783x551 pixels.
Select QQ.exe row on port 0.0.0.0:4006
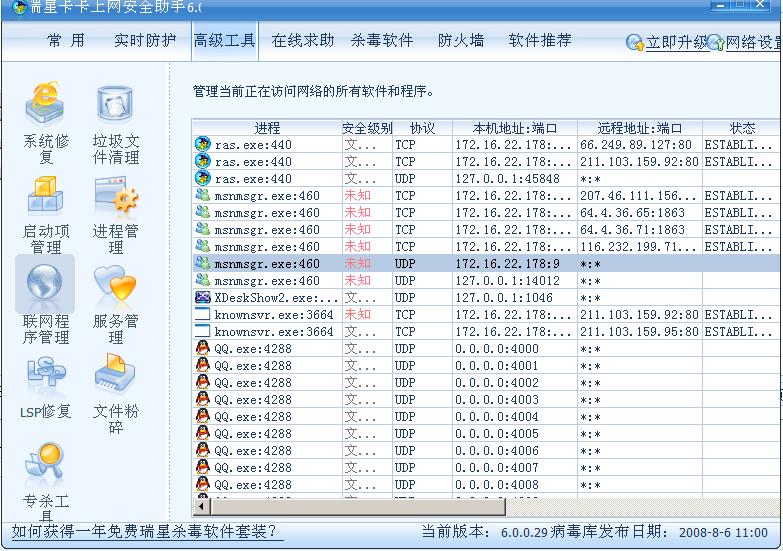(486, 450)
